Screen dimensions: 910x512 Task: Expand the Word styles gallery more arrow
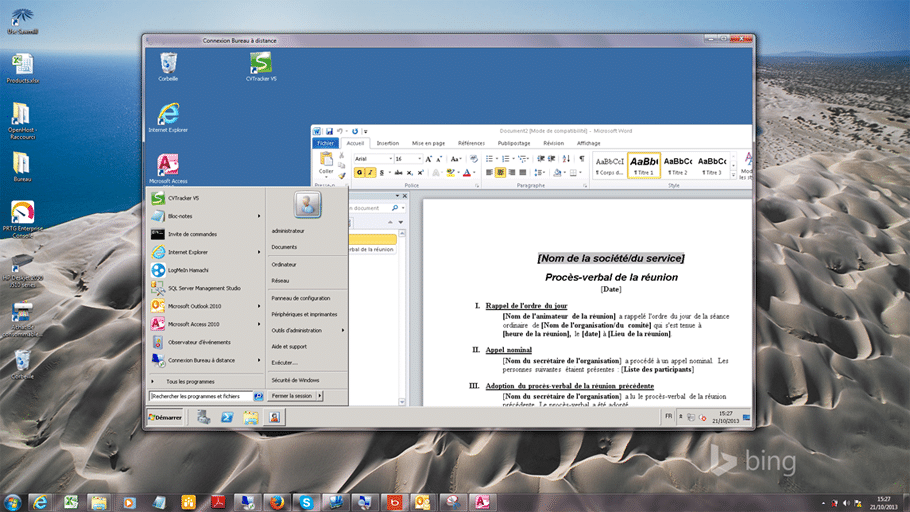coord(734,176)
